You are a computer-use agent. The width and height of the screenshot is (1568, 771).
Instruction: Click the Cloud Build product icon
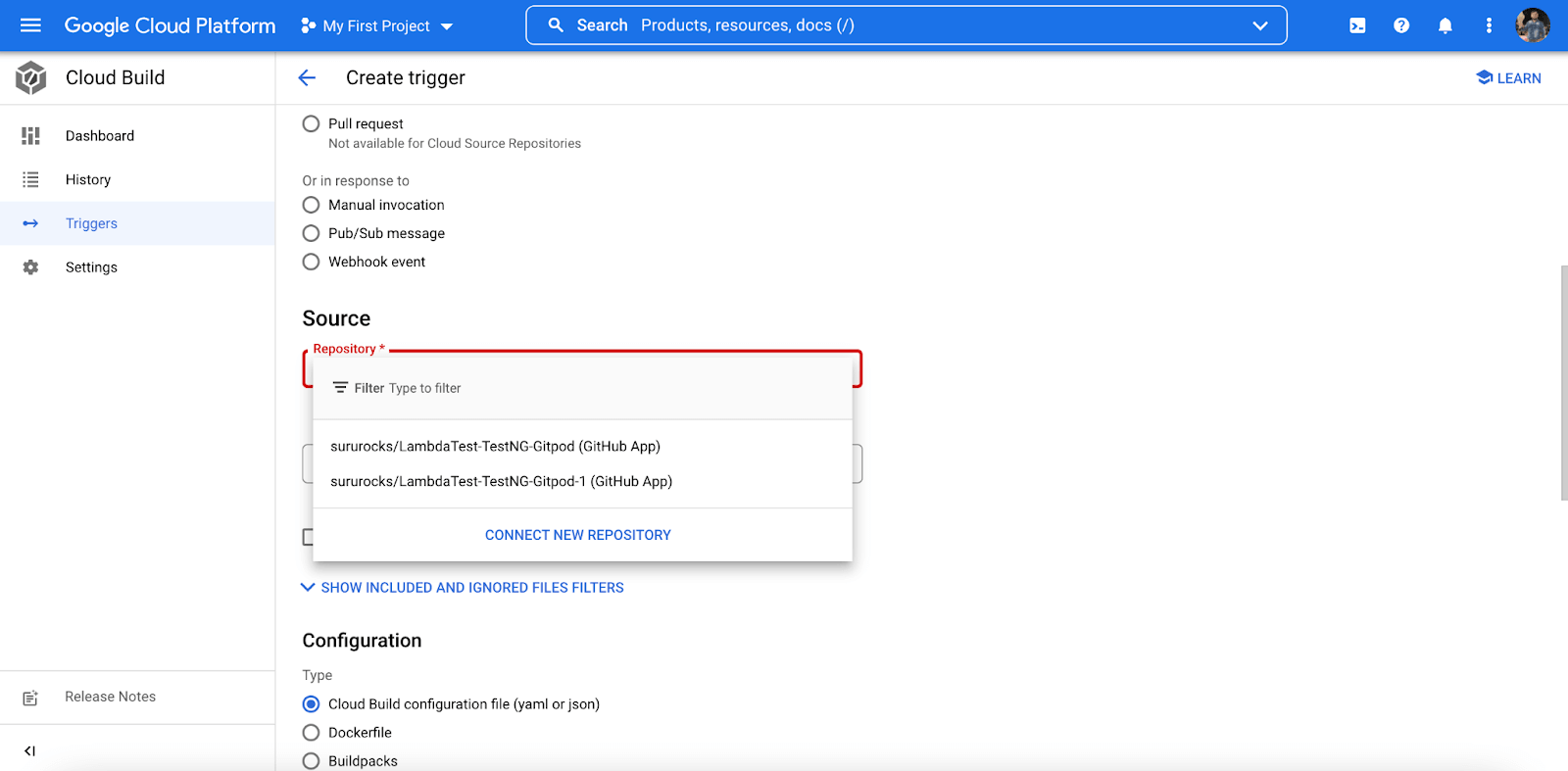click(31, 77)
